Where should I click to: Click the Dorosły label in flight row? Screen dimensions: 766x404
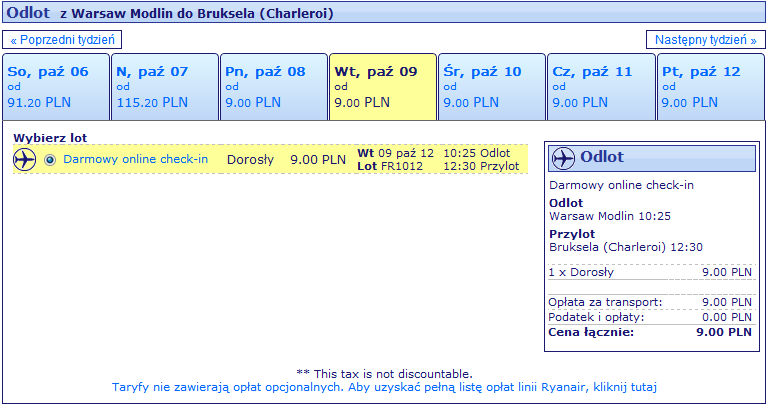(x=251, y=160)
